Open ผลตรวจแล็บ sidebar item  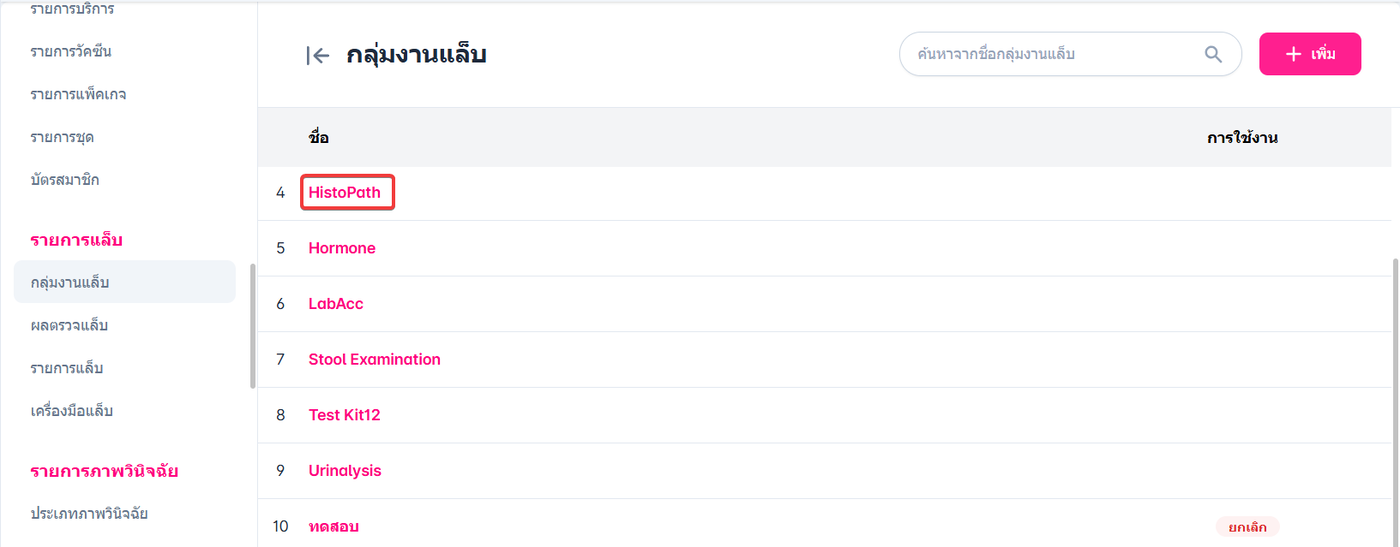(x=69, y=326)
